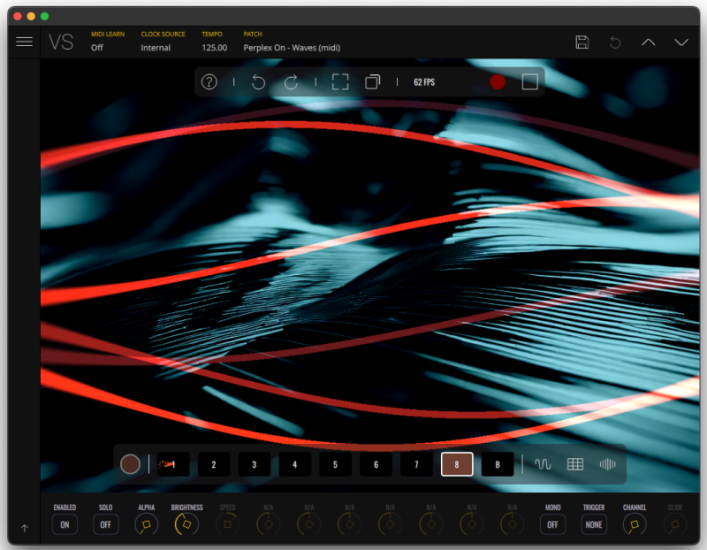707x550 pixels.
Task: Click the undo arrow in visualizer toolbar
Action: [x=258, y=82]
